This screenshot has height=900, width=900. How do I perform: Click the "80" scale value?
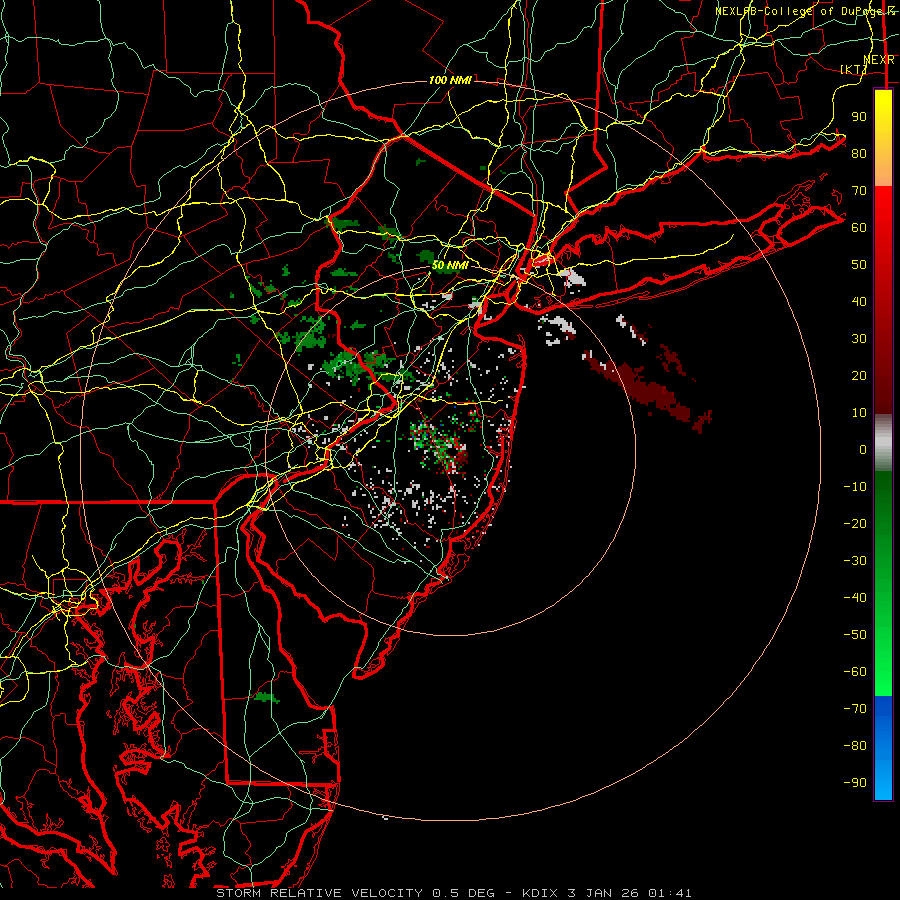[859, 153]
